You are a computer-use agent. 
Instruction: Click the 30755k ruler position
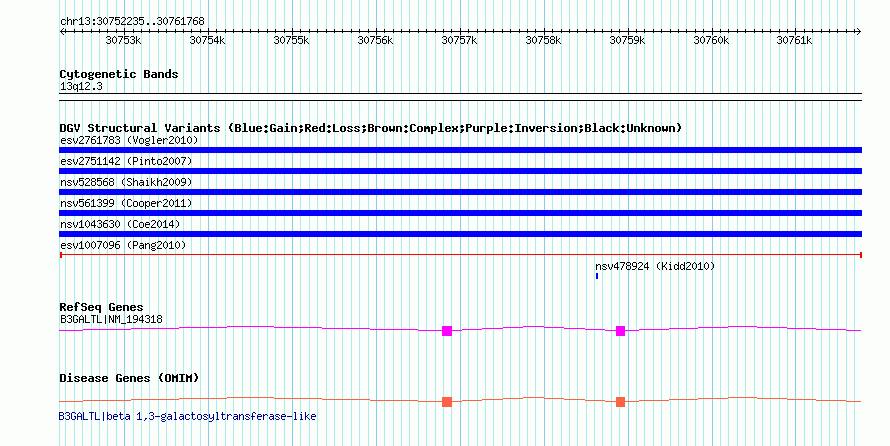click(x=292, y=40)
